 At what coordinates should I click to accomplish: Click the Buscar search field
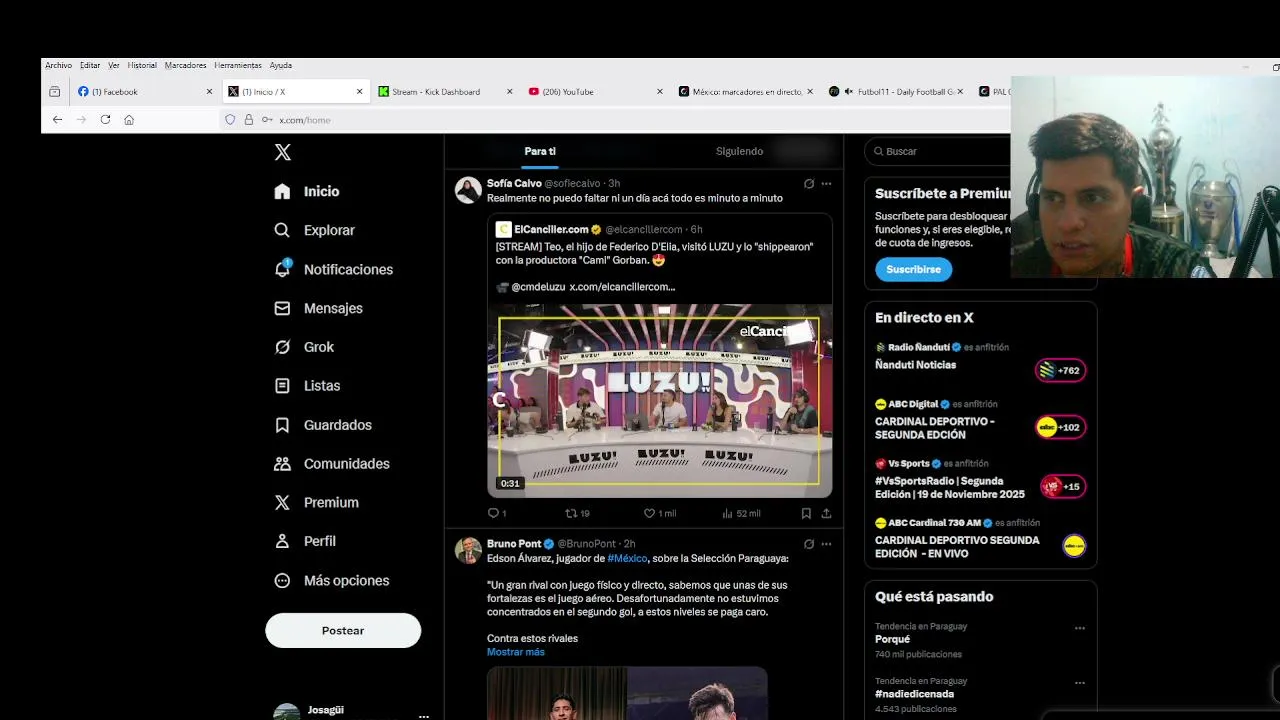pyautogui.click(x=940, y=151)
